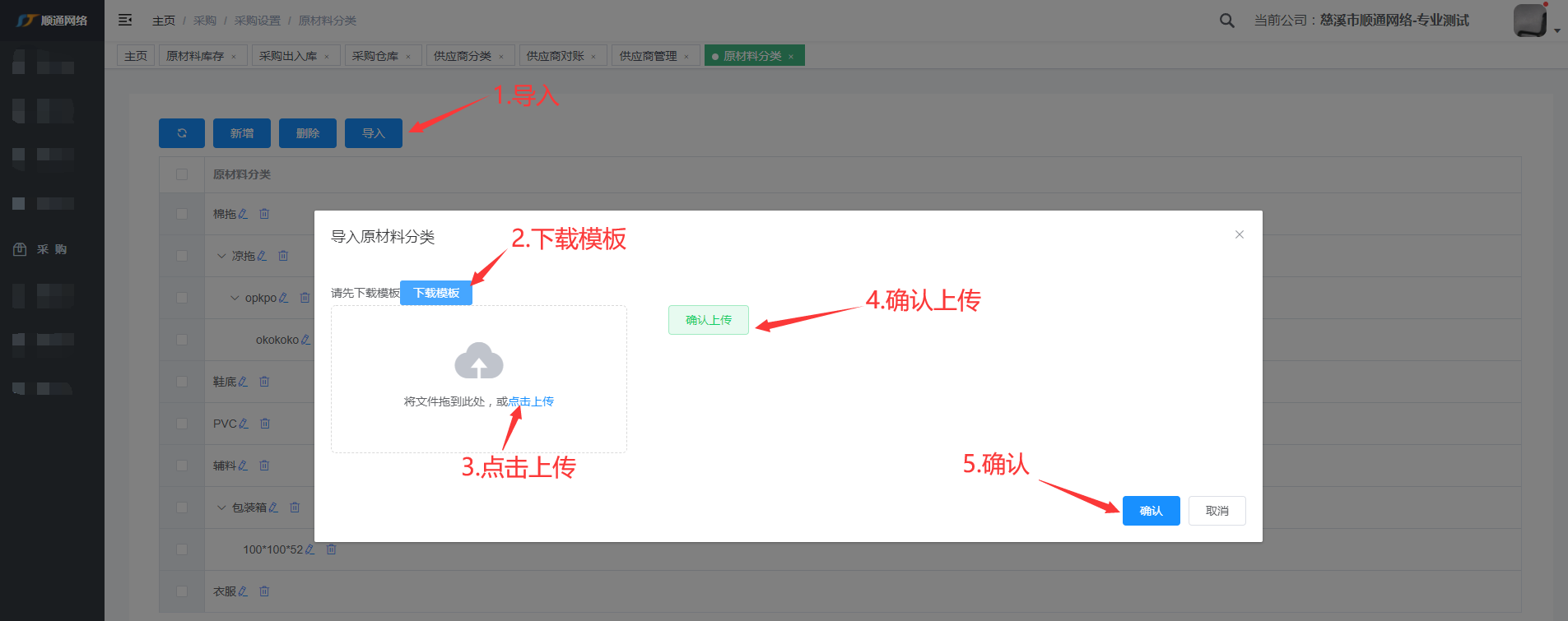Click the search magnifier icon
1568x621 pixels.
(1226, 21)
